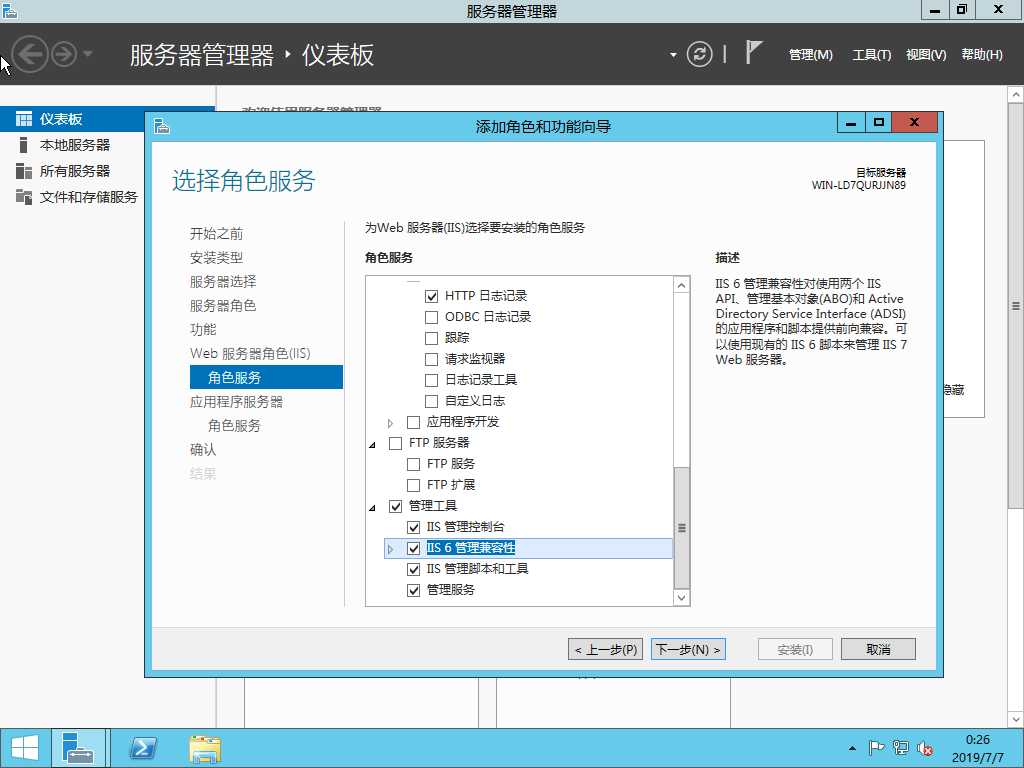
Task: Click the Server Manager back arrow
Action: (30, 54)
